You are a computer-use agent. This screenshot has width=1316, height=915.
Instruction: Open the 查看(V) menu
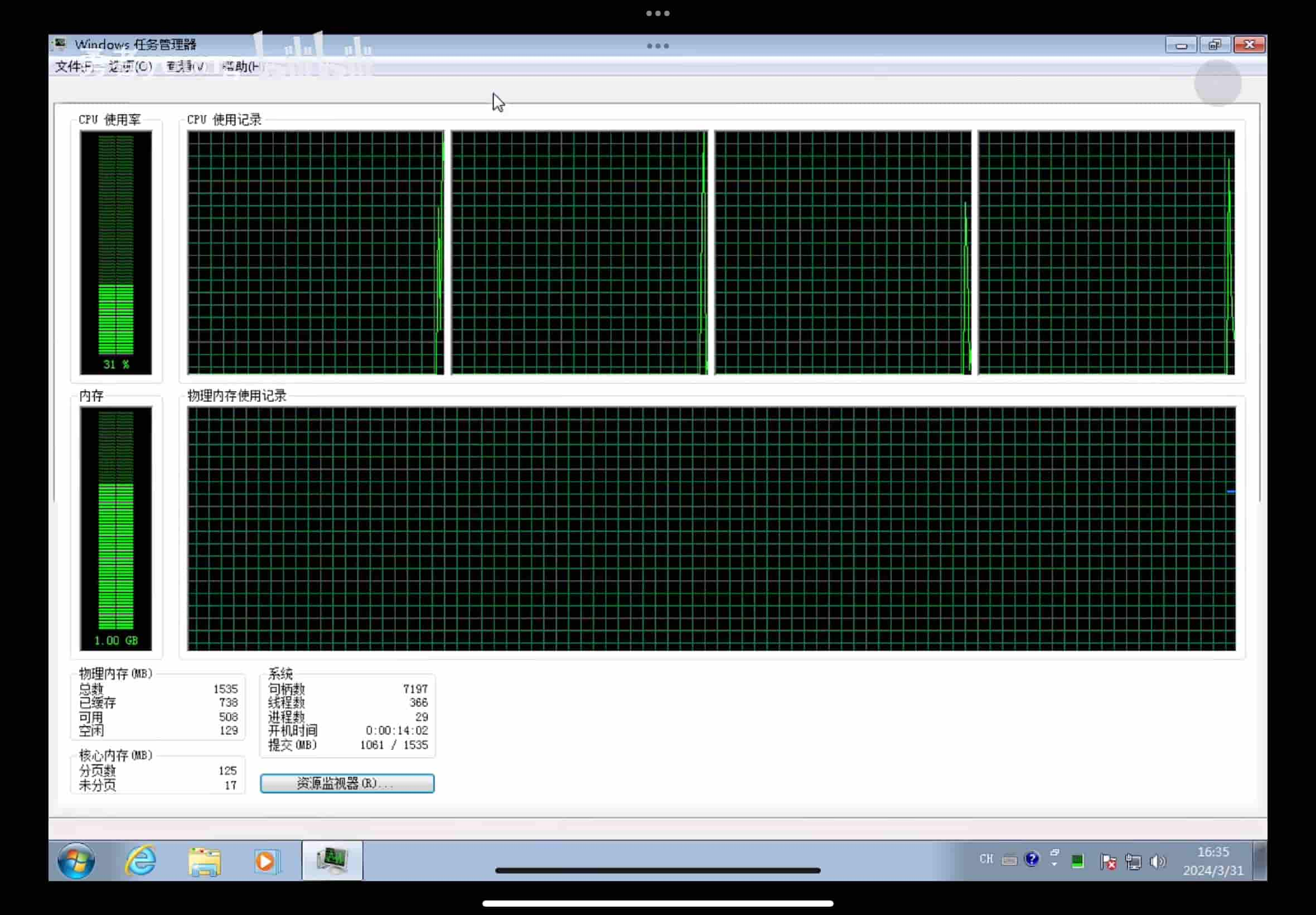pyautogui.click(x=186, y=66)
